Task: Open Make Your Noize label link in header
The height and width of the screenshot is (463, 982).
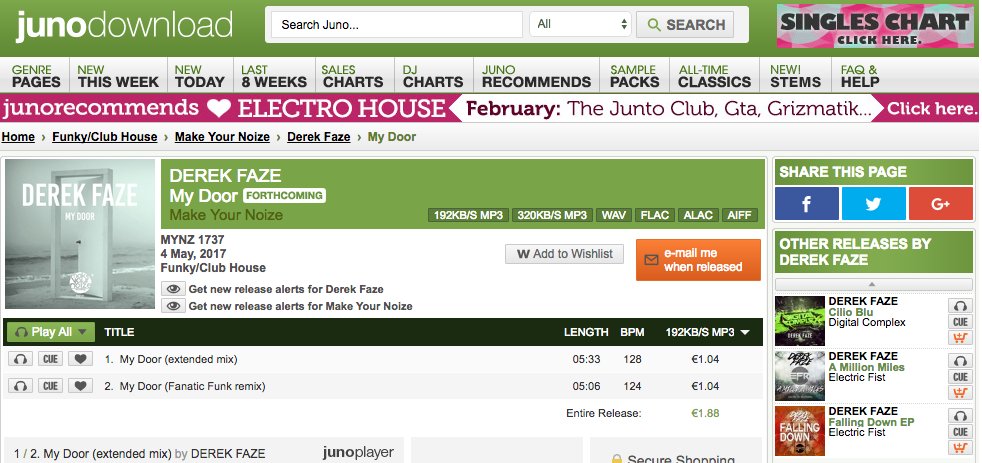Action: point(226,215)
